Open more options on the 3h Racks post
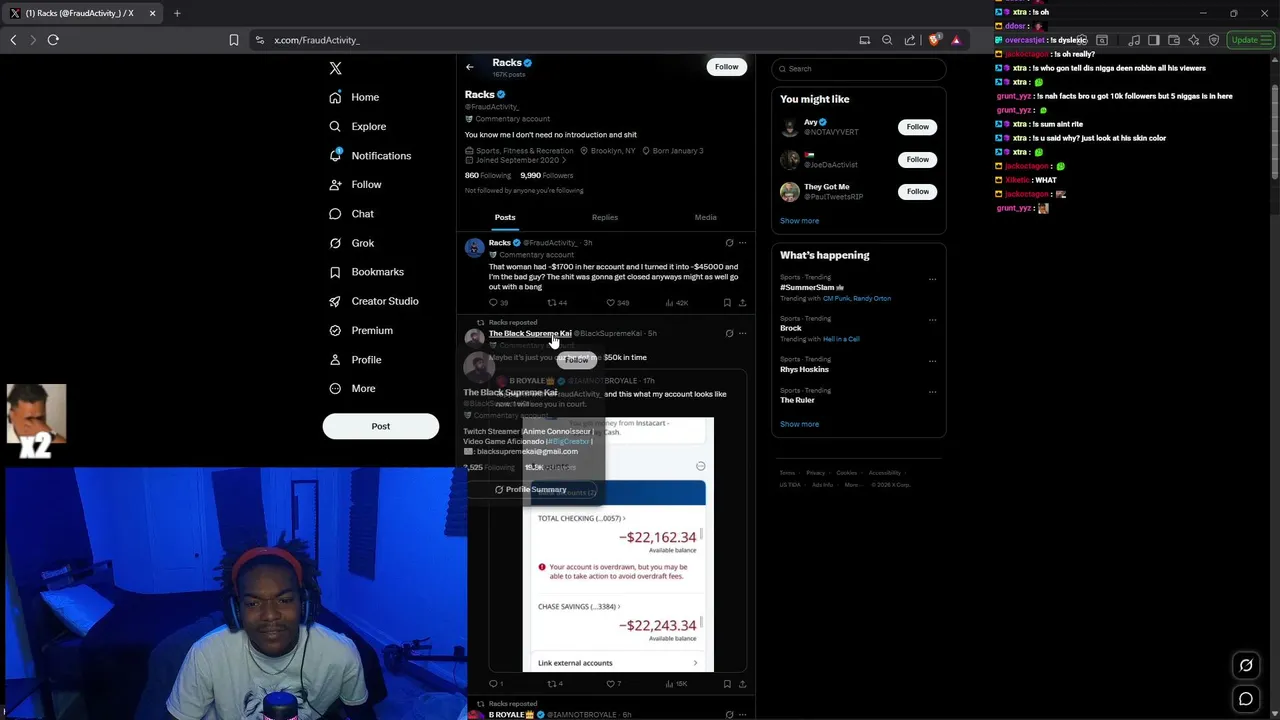 (742, 243)
